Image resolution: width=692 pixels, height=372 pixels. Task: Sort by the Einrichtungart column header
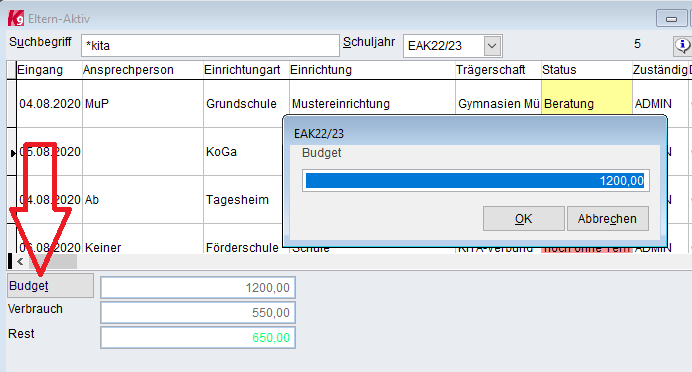[x=246, y=70]
